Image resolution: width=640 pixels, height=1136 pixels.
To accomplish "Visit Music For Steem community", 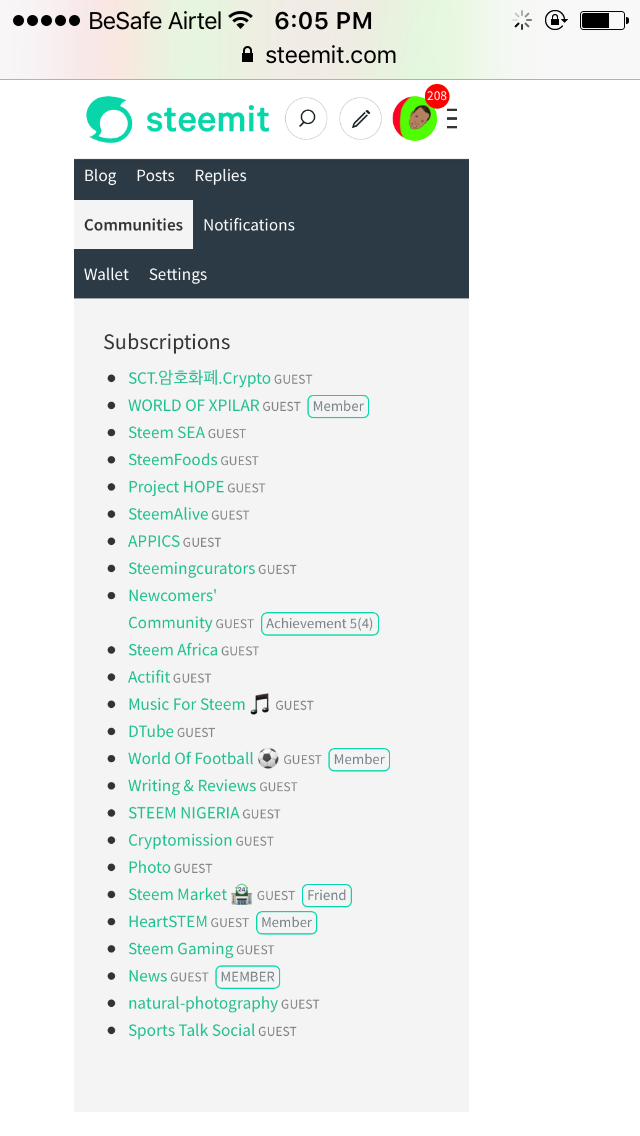I will [x=187, y=704].
